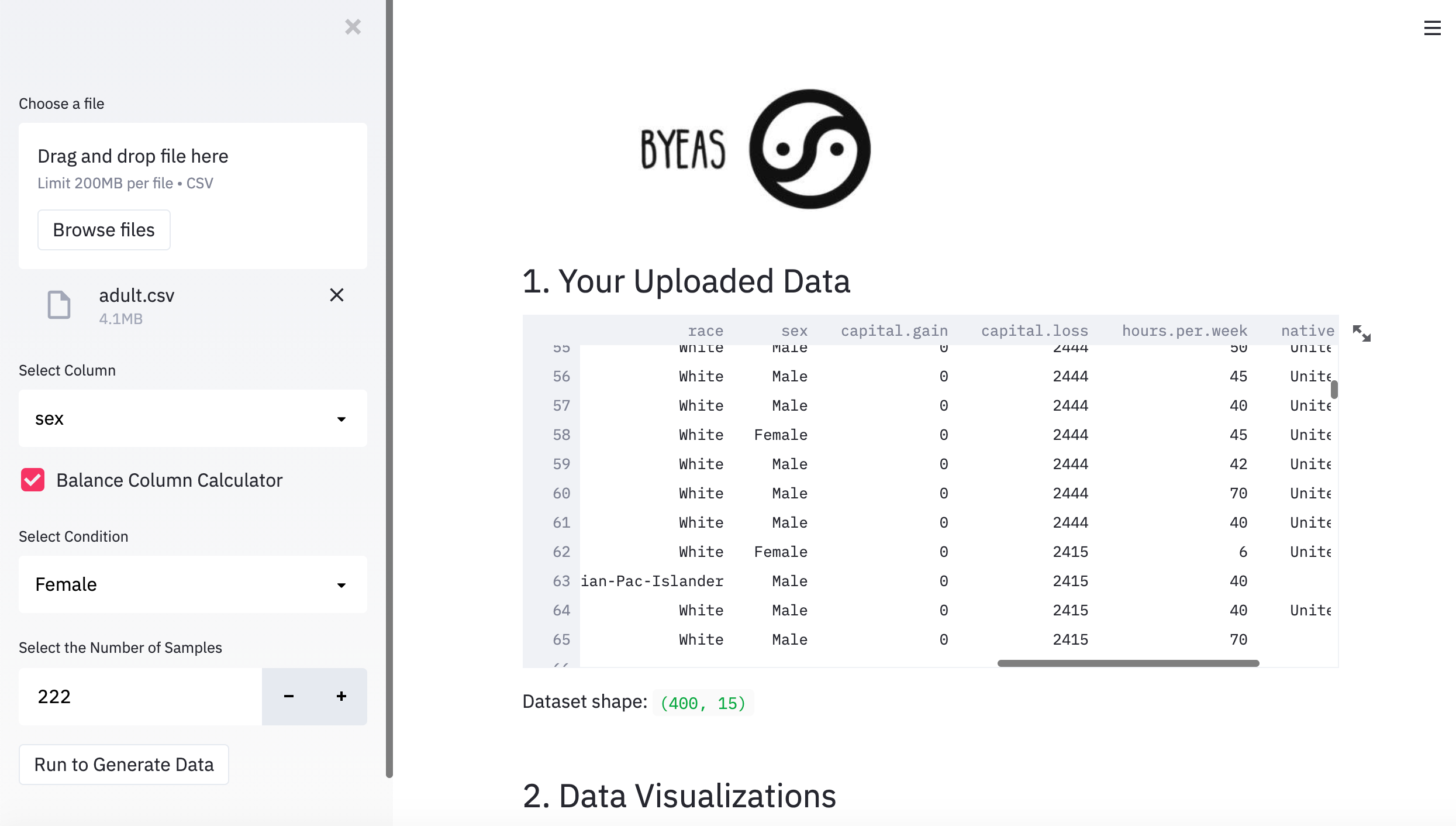Increase sample count with the plus button
Screen dimensions: 1456x826
point(341,696)
